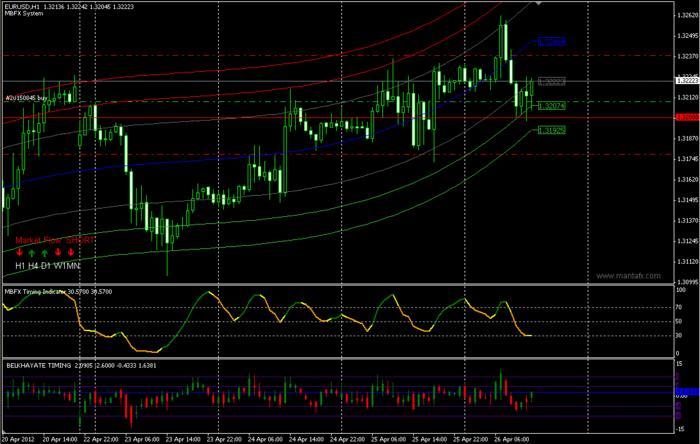The width and height of the screenshot is (700, 444).
Task: Click the green 1.31928 price tag
Action: coord(552,130)
